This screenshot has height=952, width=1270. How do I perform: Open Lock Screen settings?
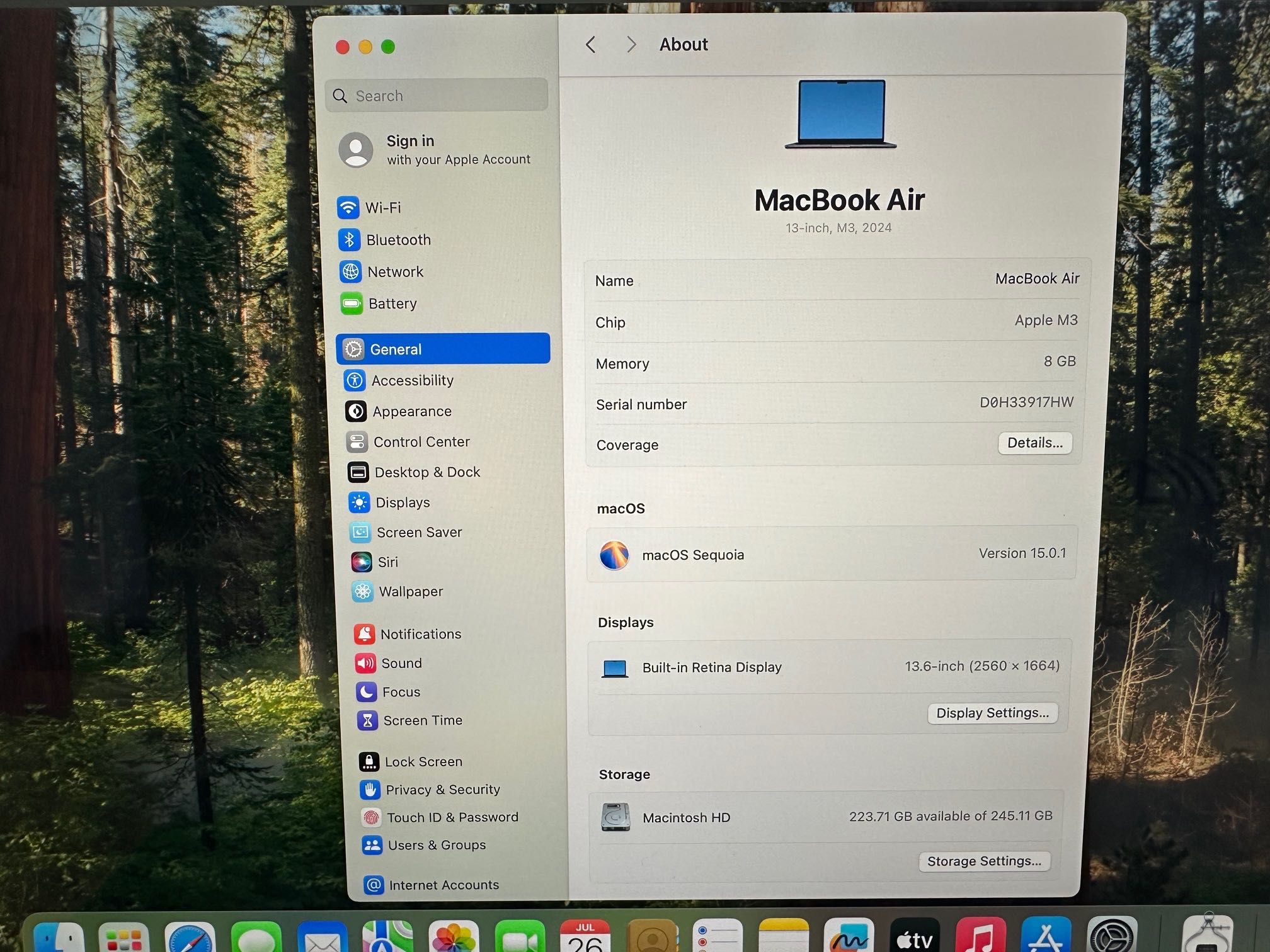411,762
